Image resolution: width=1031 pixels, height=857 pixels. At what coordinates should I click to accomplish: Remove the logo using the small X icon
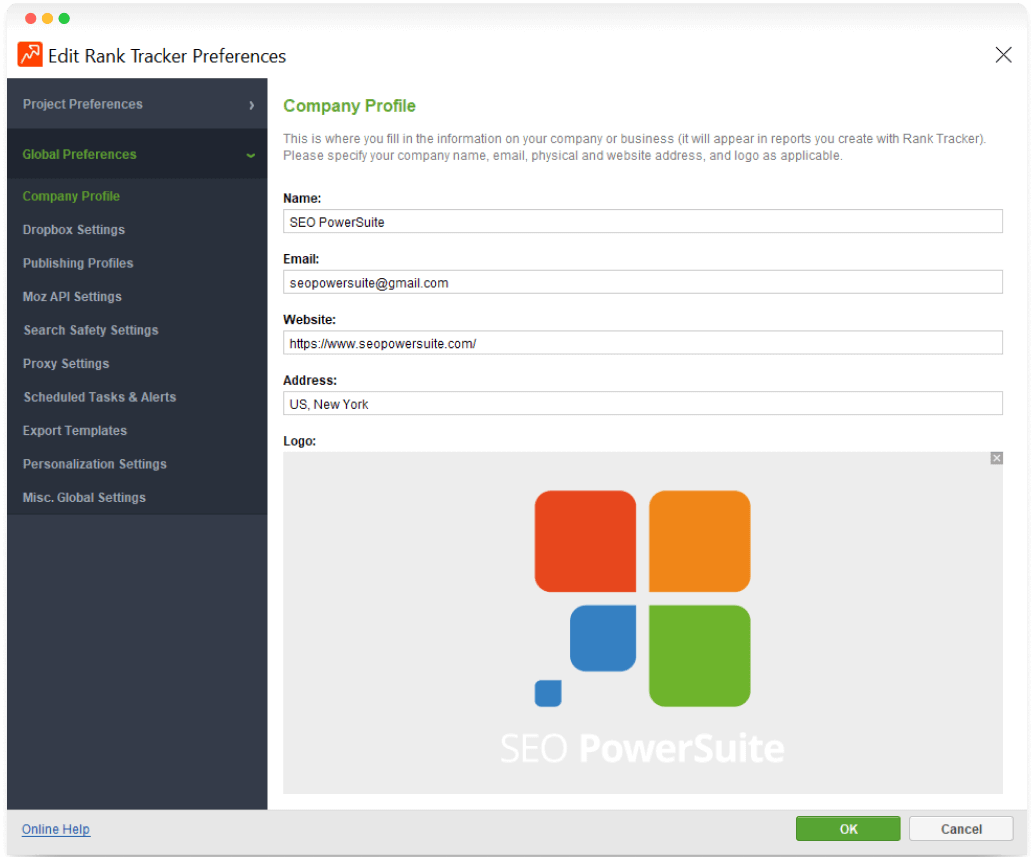click(996, 458)
